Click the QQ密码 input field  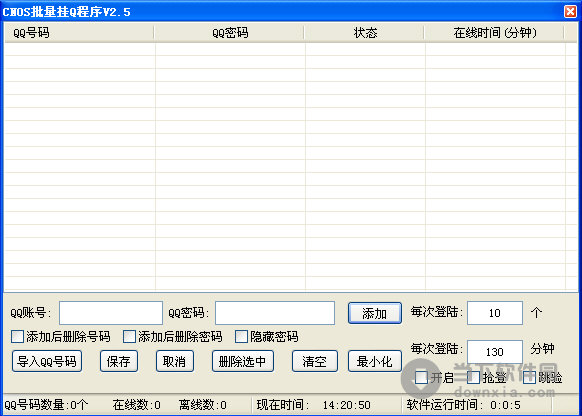275,313
